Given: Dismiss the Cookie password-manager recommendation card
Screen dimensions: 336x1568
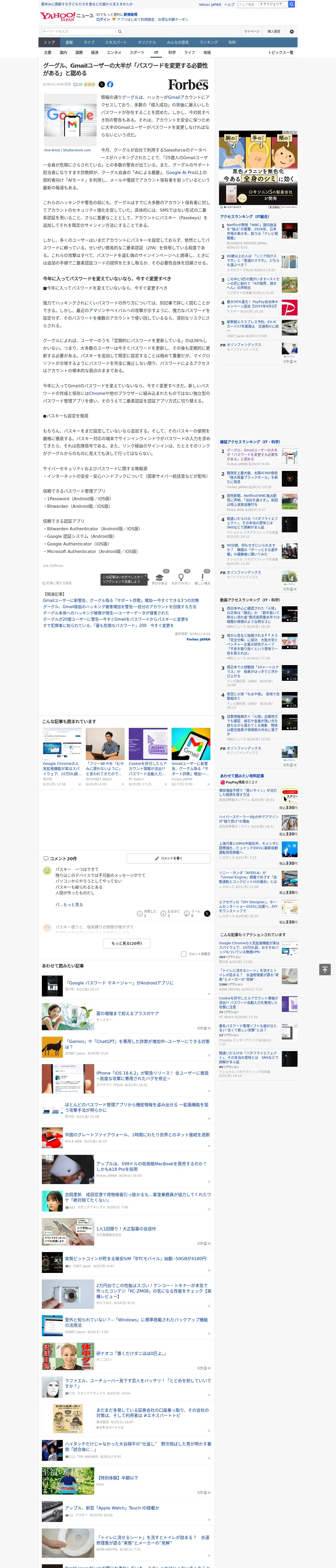Looking at the screenshot, I should click(x=166, y=784).
